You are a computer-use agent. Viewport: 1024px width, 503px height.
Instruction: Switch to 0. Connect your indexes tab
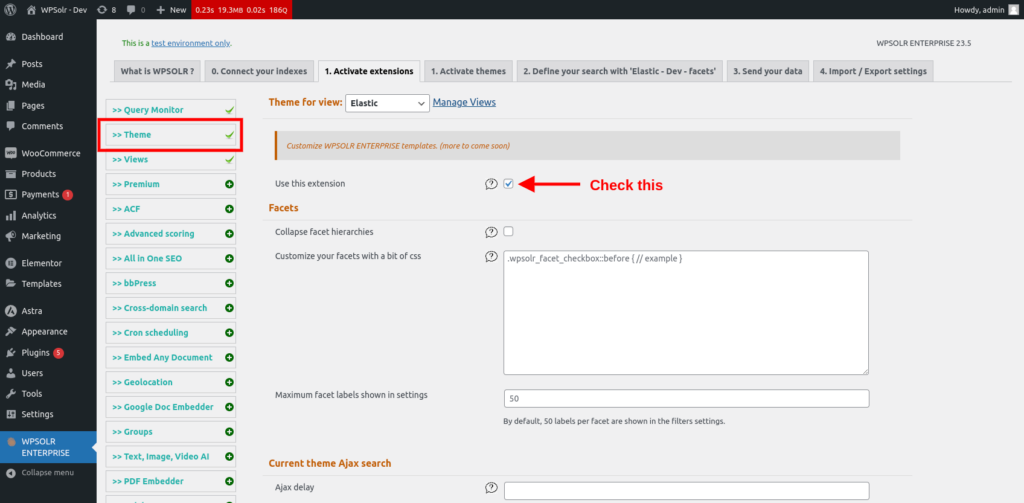coord(260,71)
